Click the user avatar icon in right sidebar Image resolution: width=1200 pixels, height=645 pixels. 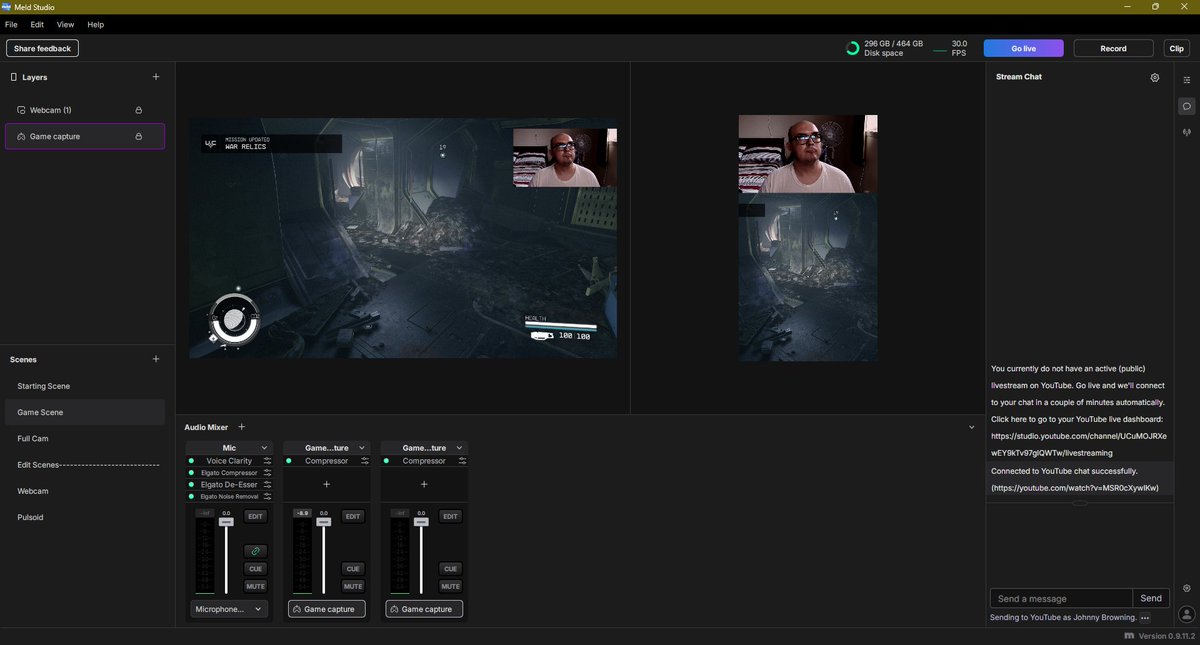(x=1186, y=614)
